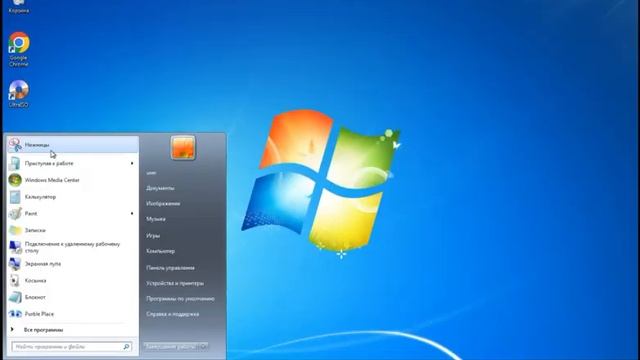The height and width of the screenshot is (360, 640).
Task: Launch the Косынка solitaire card icon
Action: 15,281
